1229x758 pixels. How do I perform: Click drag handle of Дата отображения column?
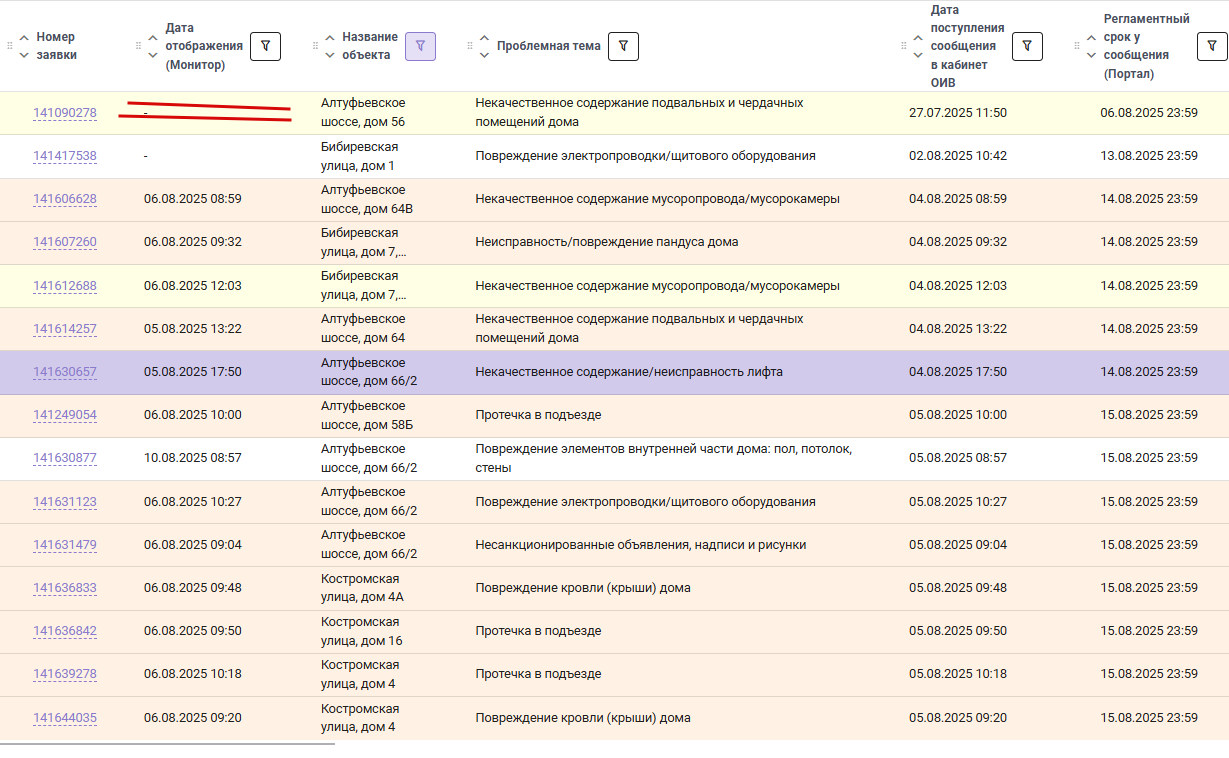click(139, 46)
